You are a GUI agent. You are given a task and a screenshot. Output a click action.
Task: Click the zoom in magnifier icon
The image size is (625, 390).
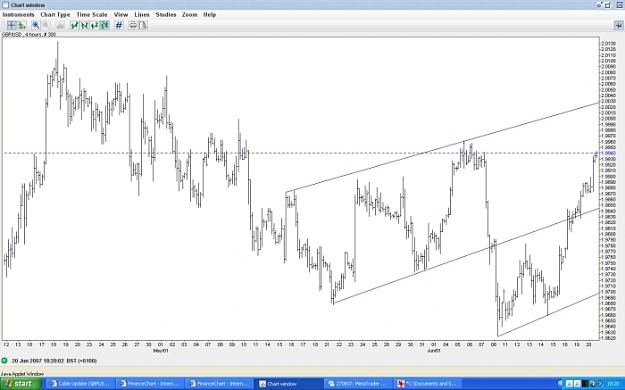(x=35, y=26)
